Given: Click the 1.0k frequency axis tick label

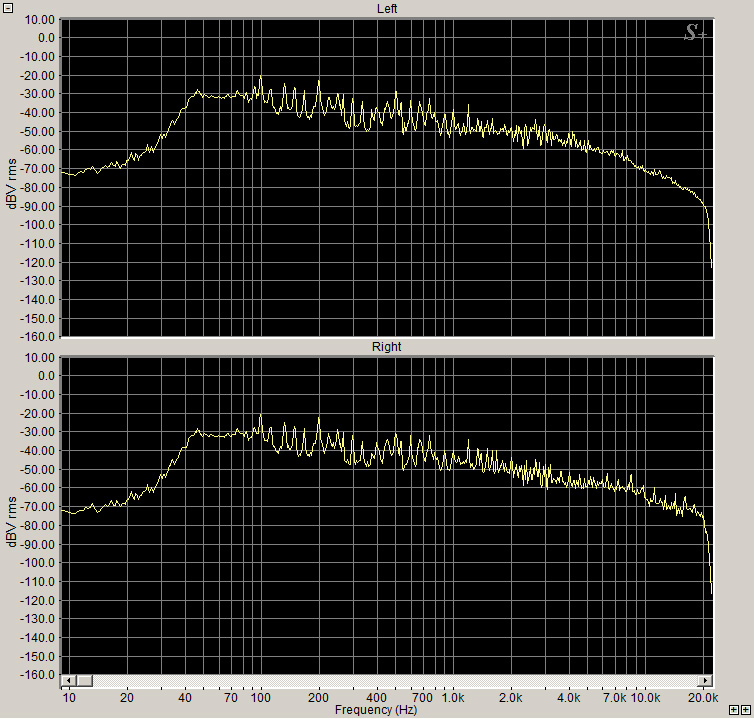Looking at the screenshot, I should pos(453,696).
